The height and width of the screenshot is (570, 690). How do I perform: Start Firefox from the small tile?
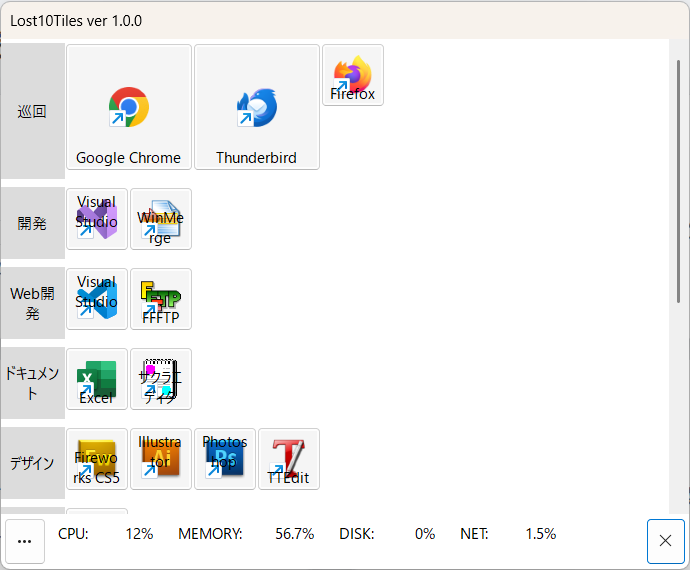pos(353,76)
